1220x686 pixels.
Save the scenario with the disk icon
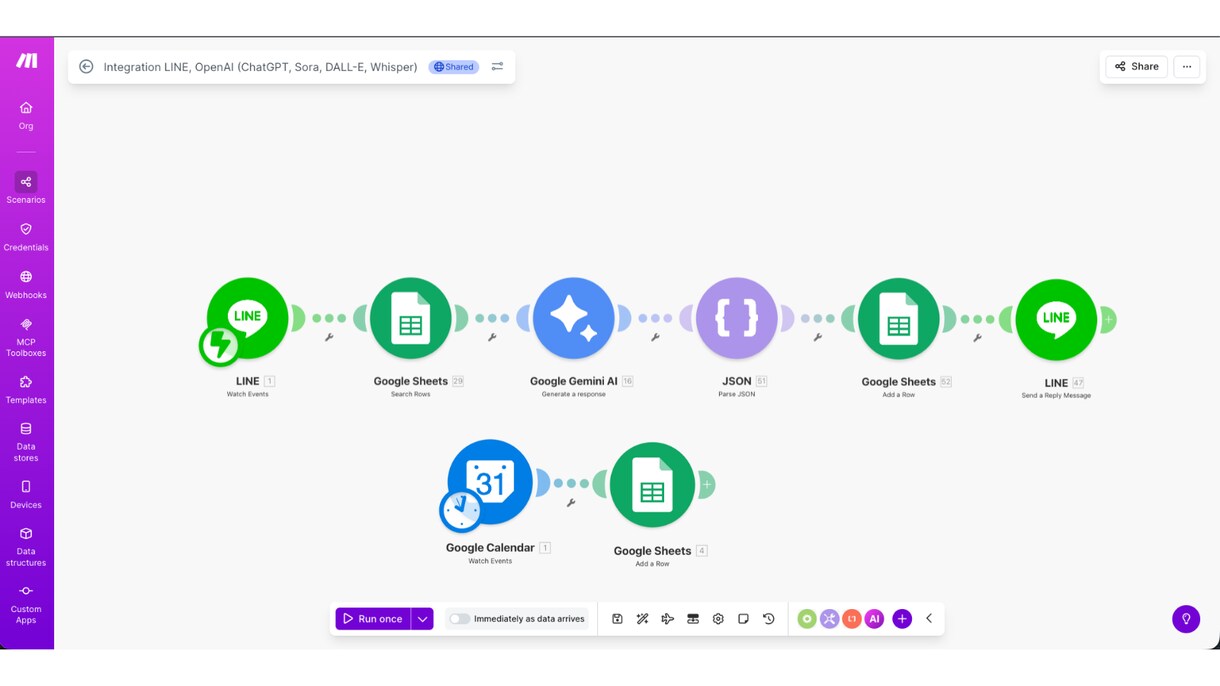(617, 619)
